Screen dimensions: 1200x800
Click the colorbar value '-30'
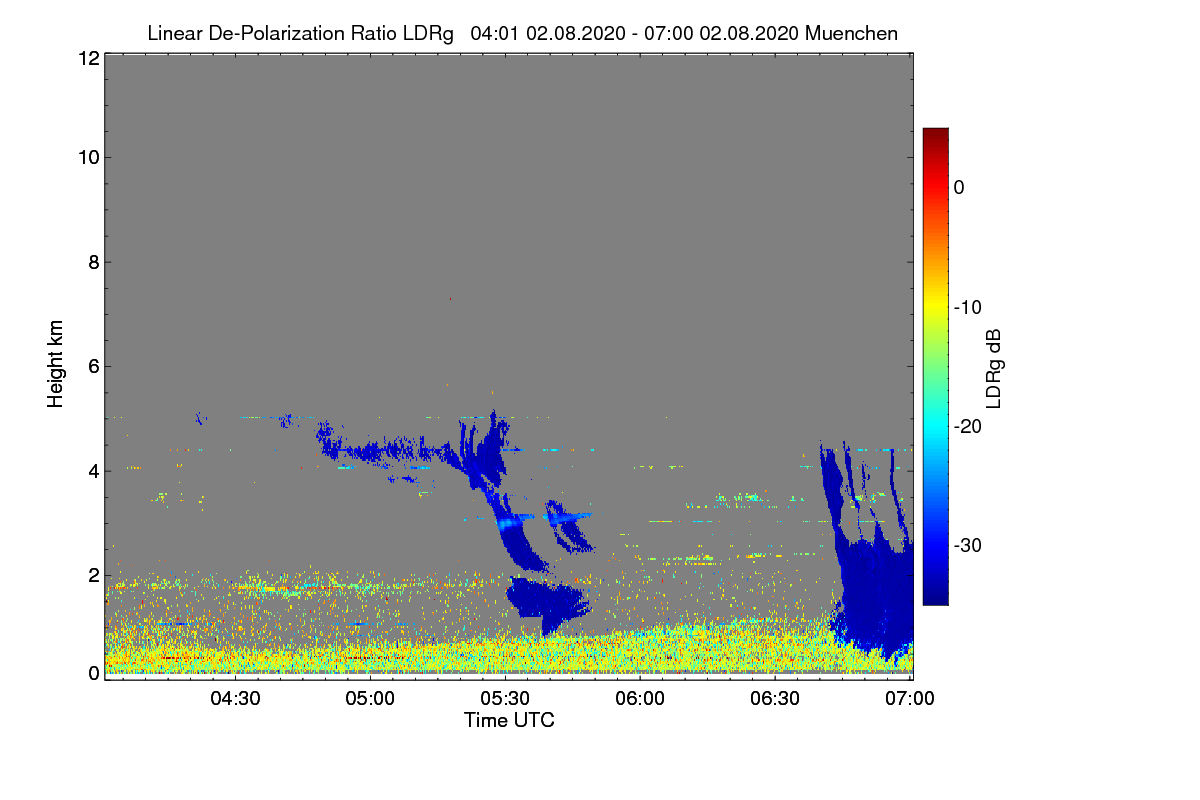click(968, 545)
